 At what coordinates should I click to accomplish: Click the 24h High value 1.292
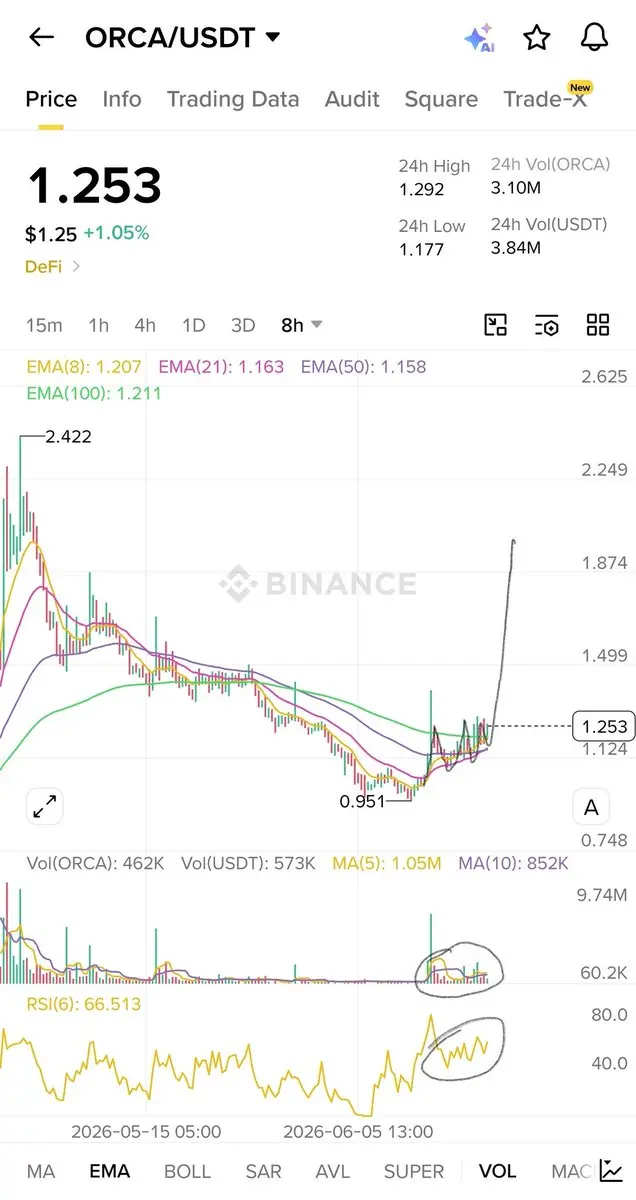[421, 189]
